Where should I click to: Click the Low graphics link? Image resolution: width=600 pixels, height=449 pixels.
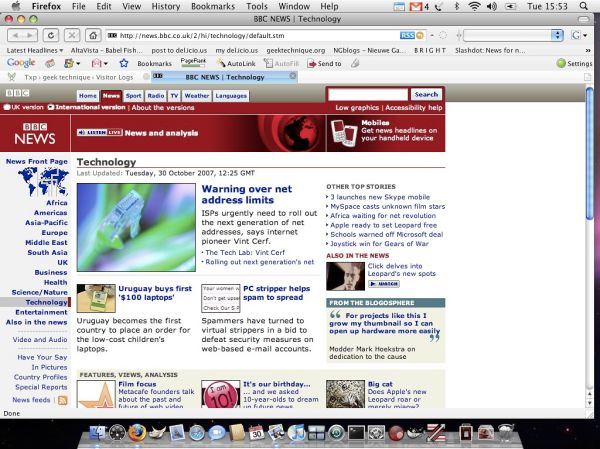357,108
